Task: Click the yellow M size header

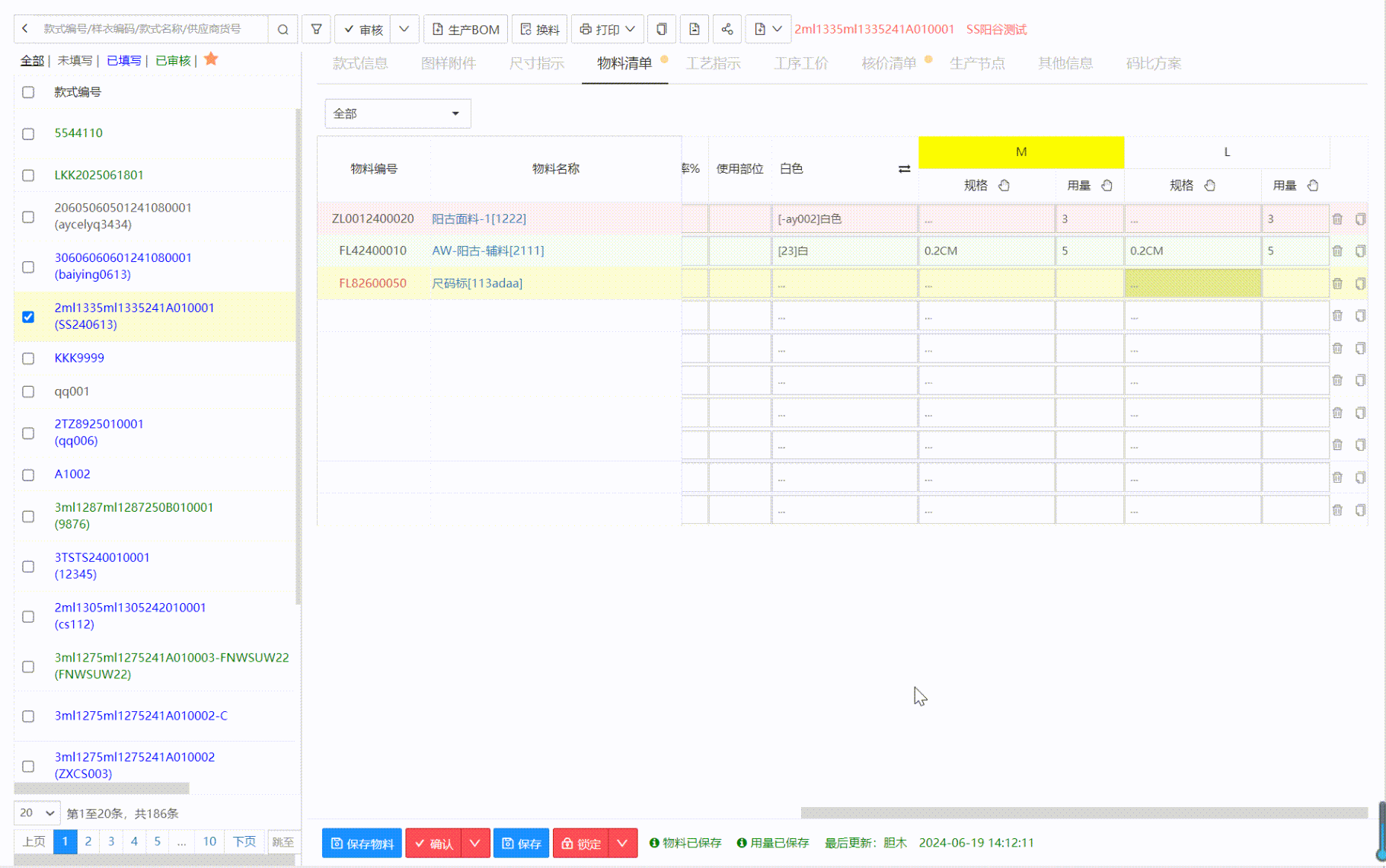Action: (x=1020, y=152)
